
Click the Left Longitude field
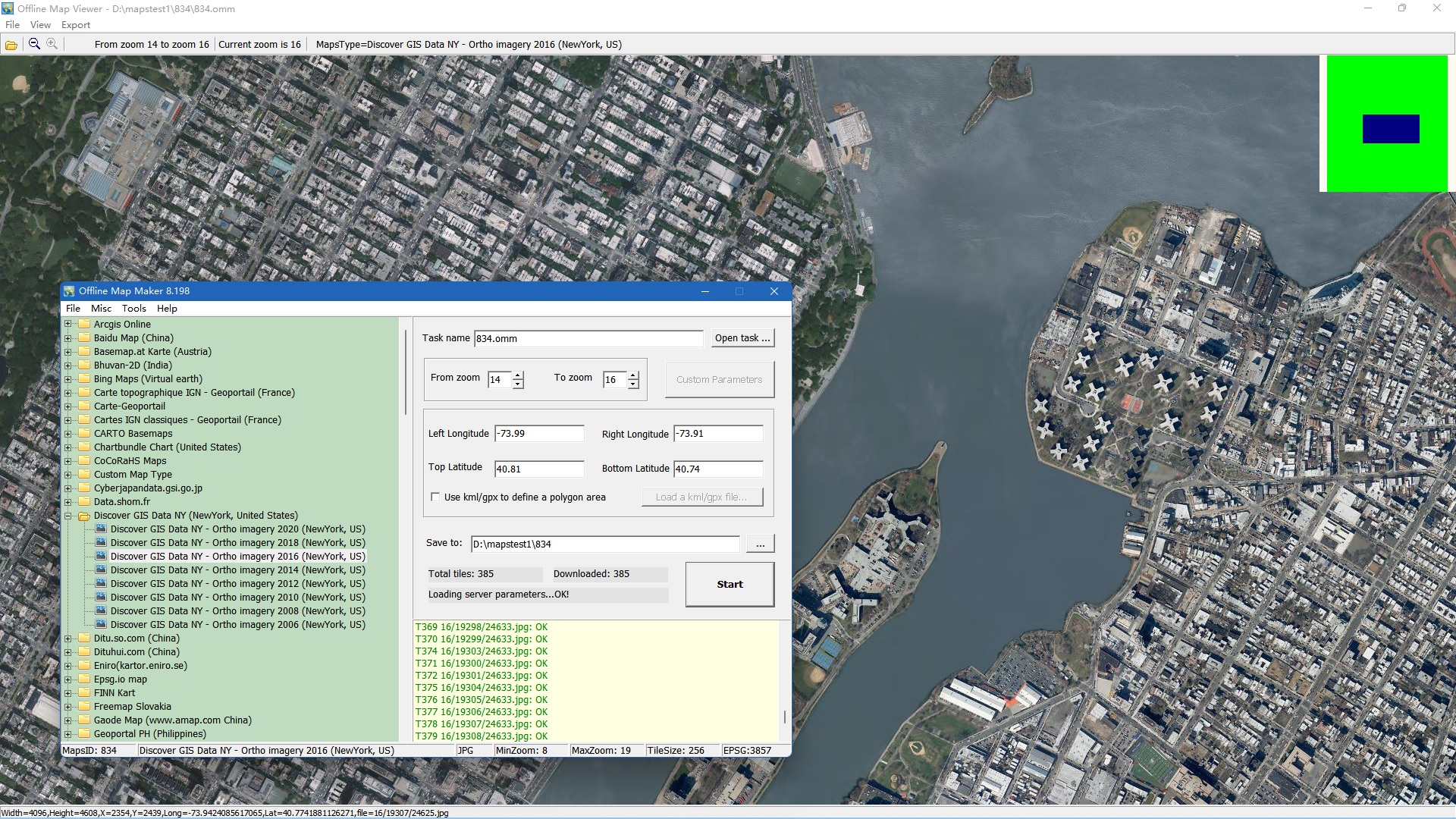point(539,434)
